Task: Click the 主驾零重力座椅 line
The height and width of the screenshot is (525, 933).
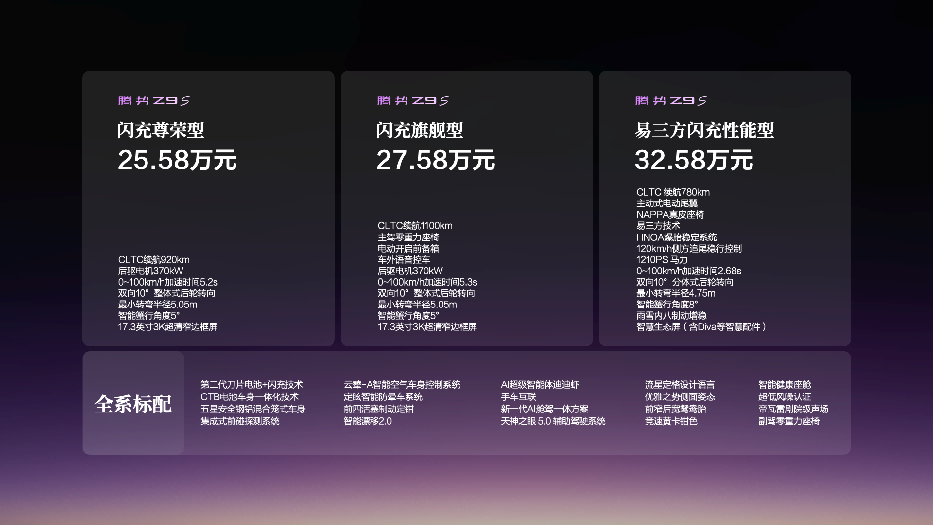Action: [408, 237]
